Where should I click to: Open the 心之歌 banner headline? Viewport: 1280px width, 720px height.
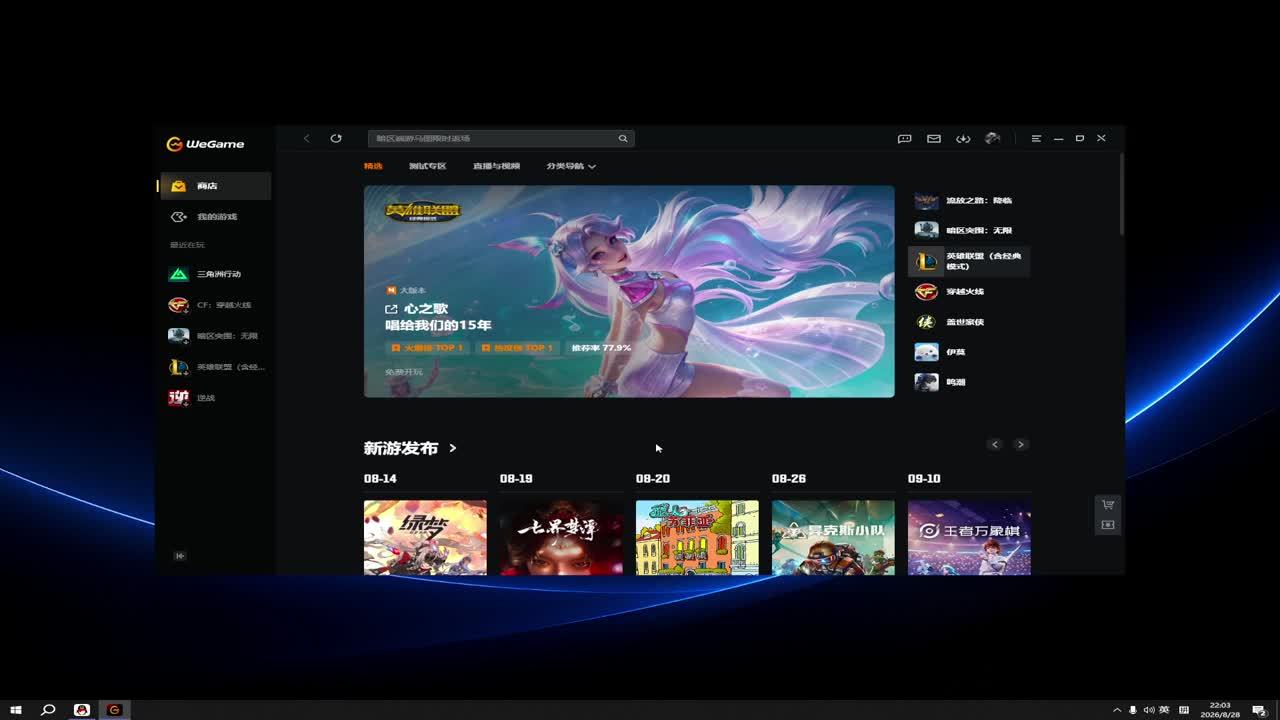tap(426, 309)
